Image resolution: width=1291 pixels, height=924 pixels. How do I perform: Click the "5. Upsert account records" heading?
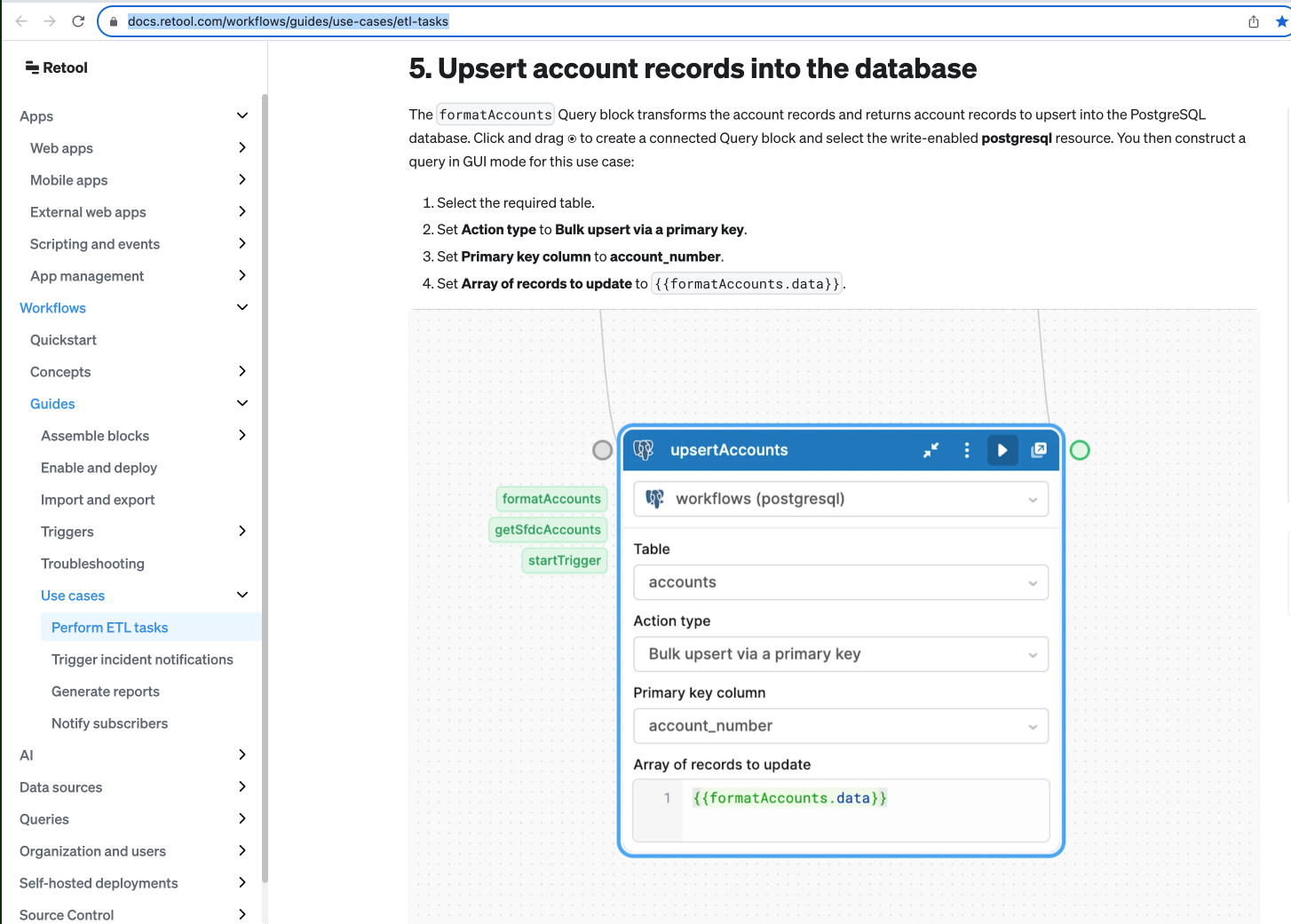[x=693, y=68]
